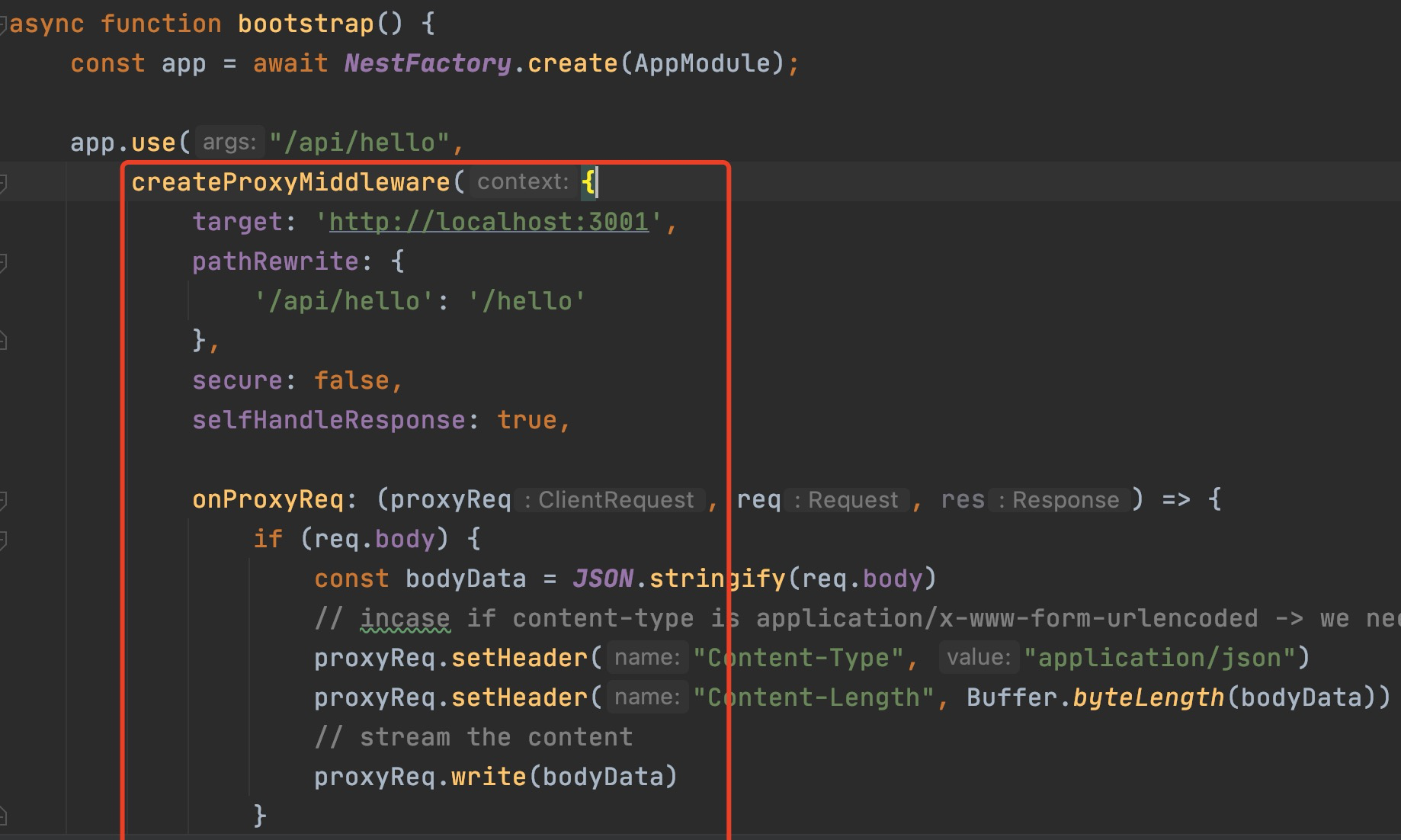Click the byteLength method call

tap(1149, 697)
